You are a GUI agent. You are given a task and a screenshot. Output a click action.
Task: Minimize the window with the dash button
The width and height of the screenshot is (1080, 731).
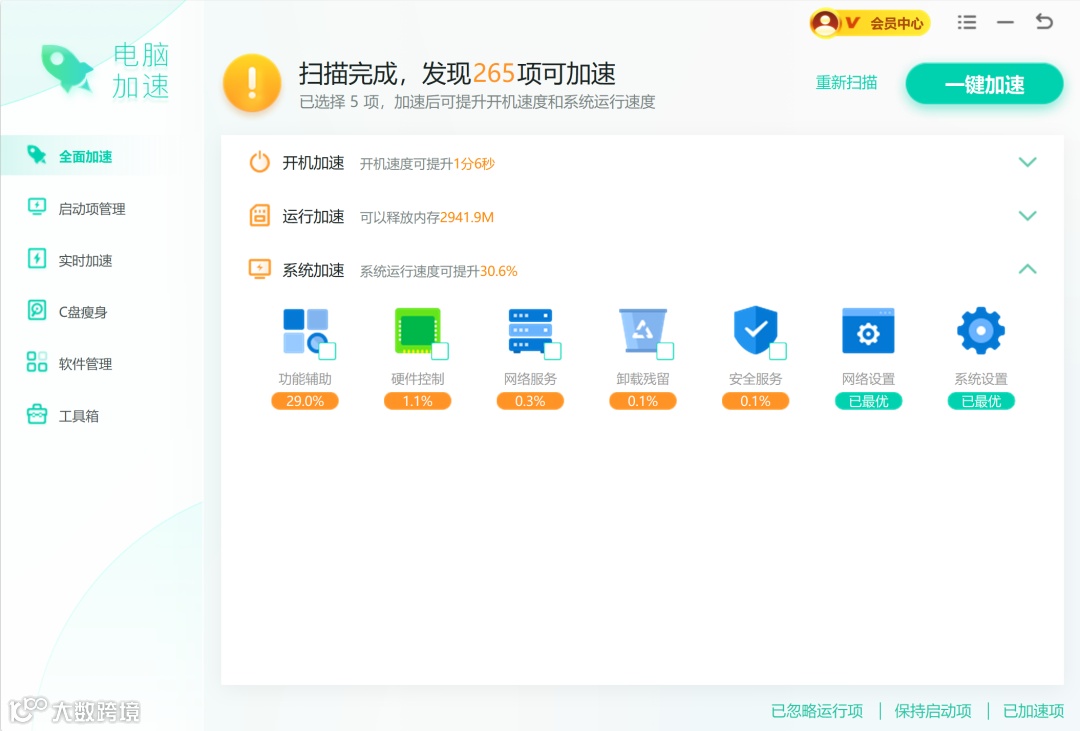1005,23
